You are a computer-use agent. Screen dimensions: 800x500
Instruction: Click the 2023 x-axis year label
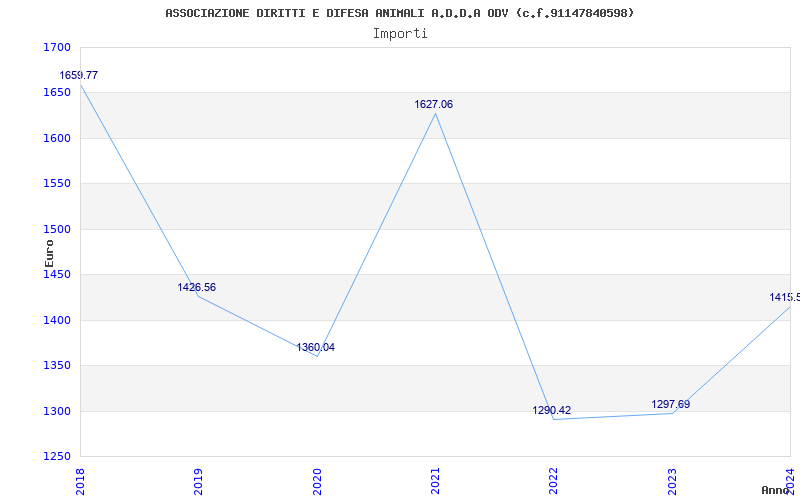[x=672, y=482]
